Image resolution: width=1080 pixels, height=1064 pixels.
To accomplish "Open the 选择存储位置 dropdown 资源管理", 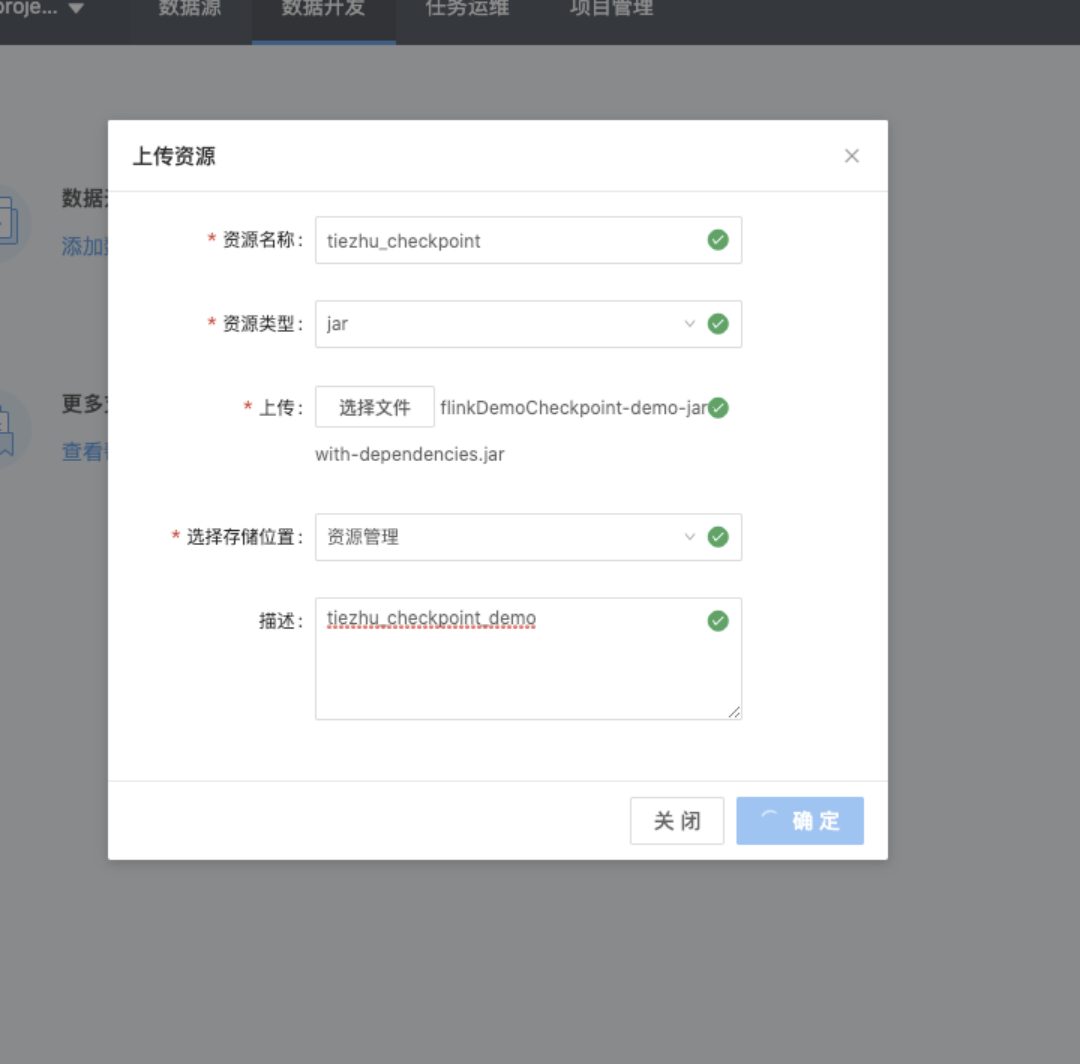I will pos(528,537).
